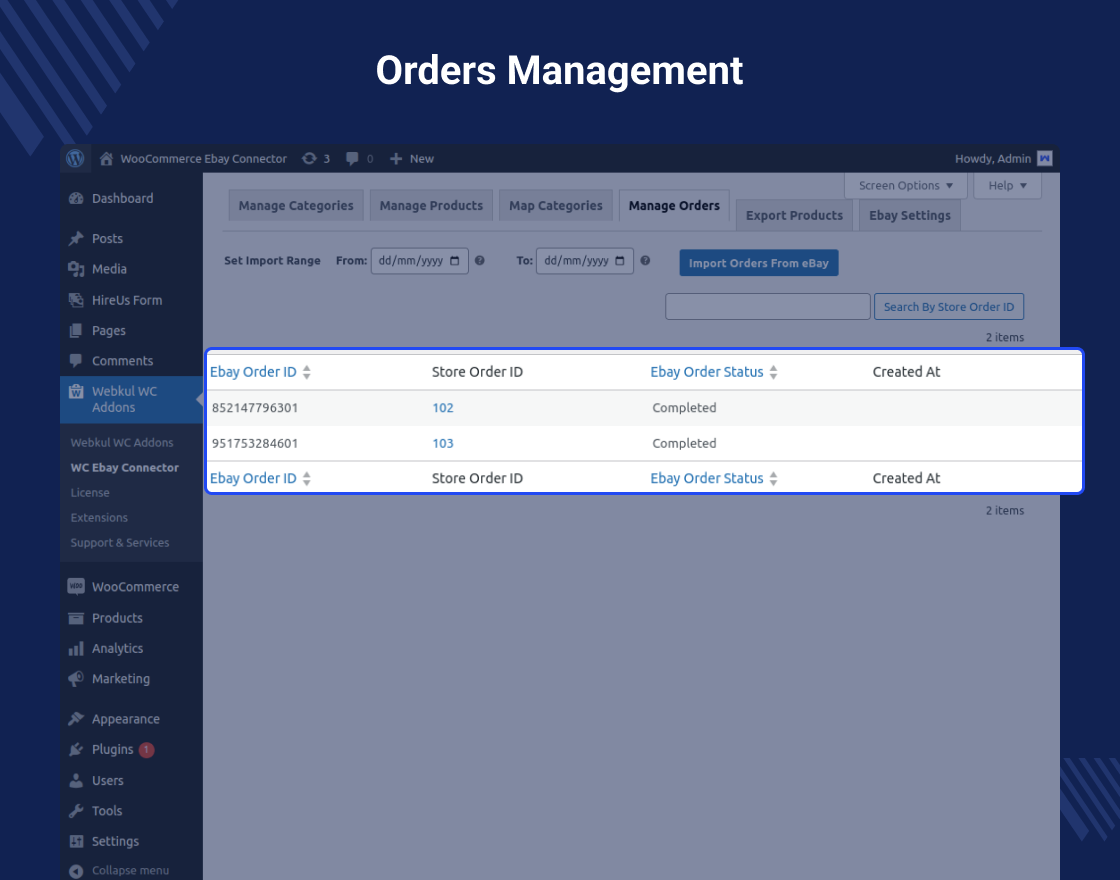Open the Screen Options dropdown
Screen dimensions: 1120x880
point(904,185)
